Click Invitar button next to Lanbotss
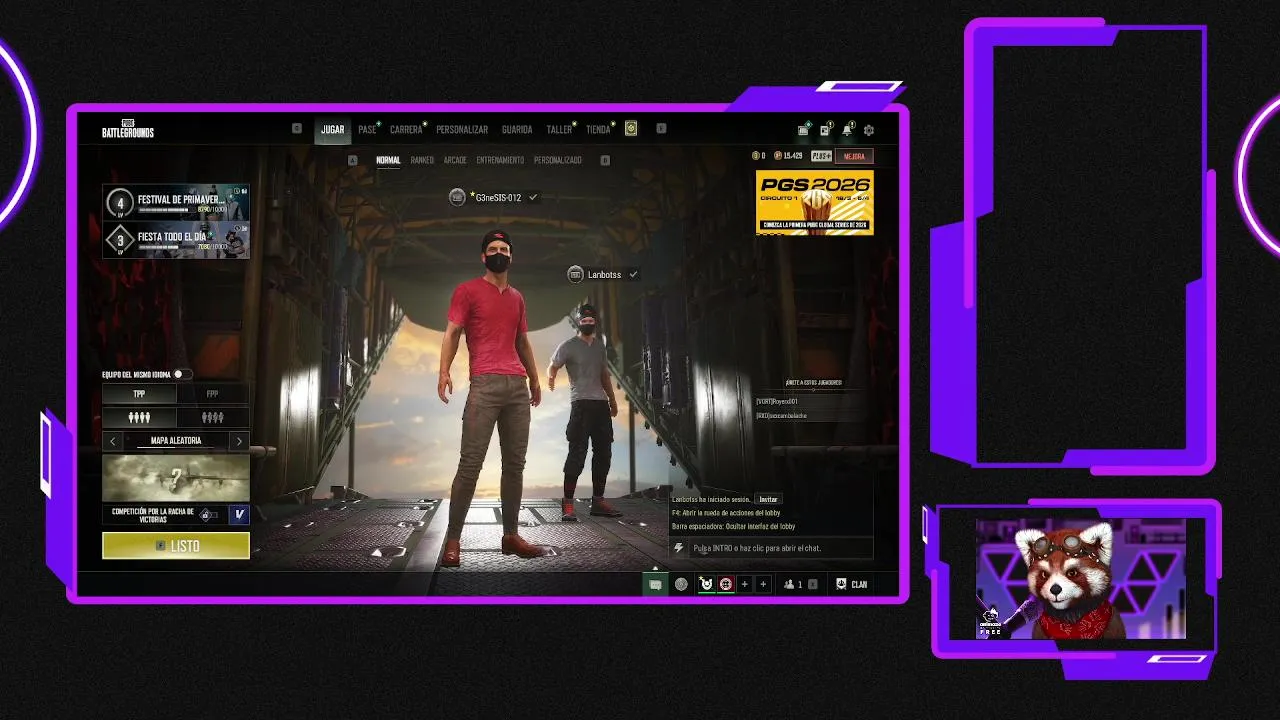This screenshot has width=1280, height=720. (768, 499)
